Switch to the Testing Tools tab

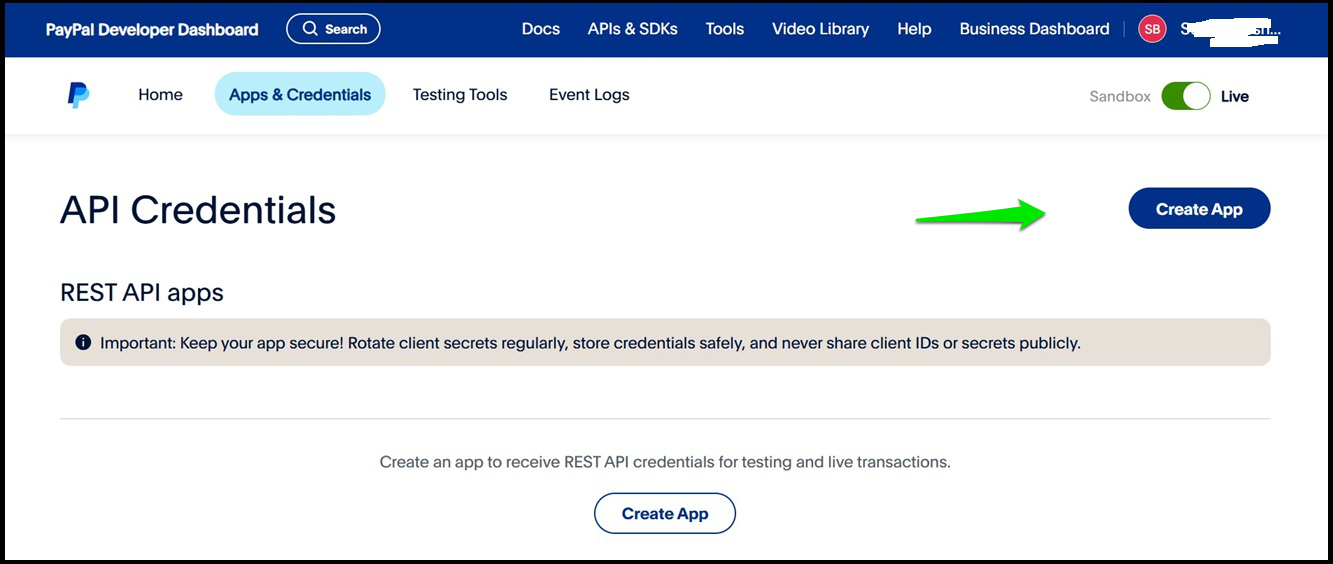(460, 95)
